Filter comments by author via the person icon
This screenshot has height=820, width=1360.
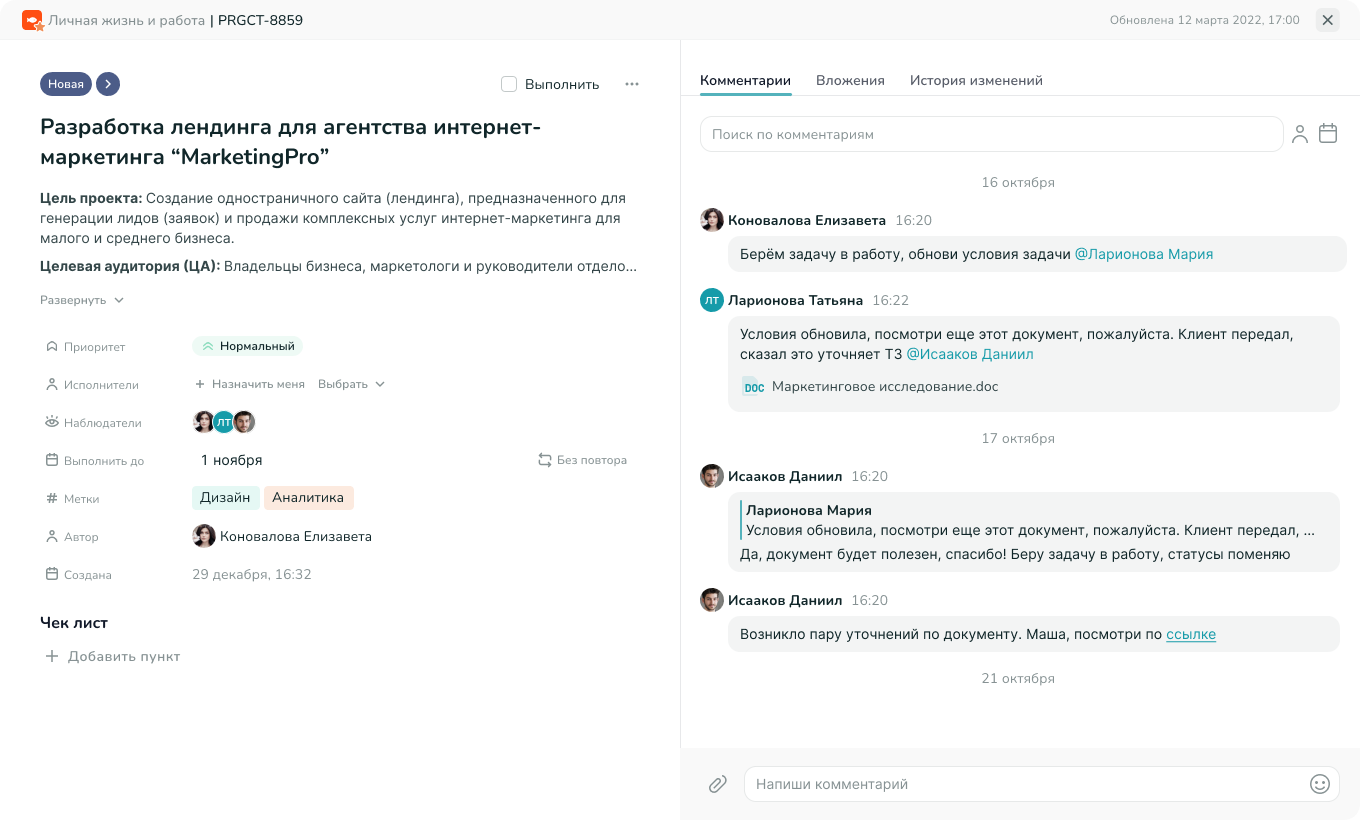(x=1299, y=133)
